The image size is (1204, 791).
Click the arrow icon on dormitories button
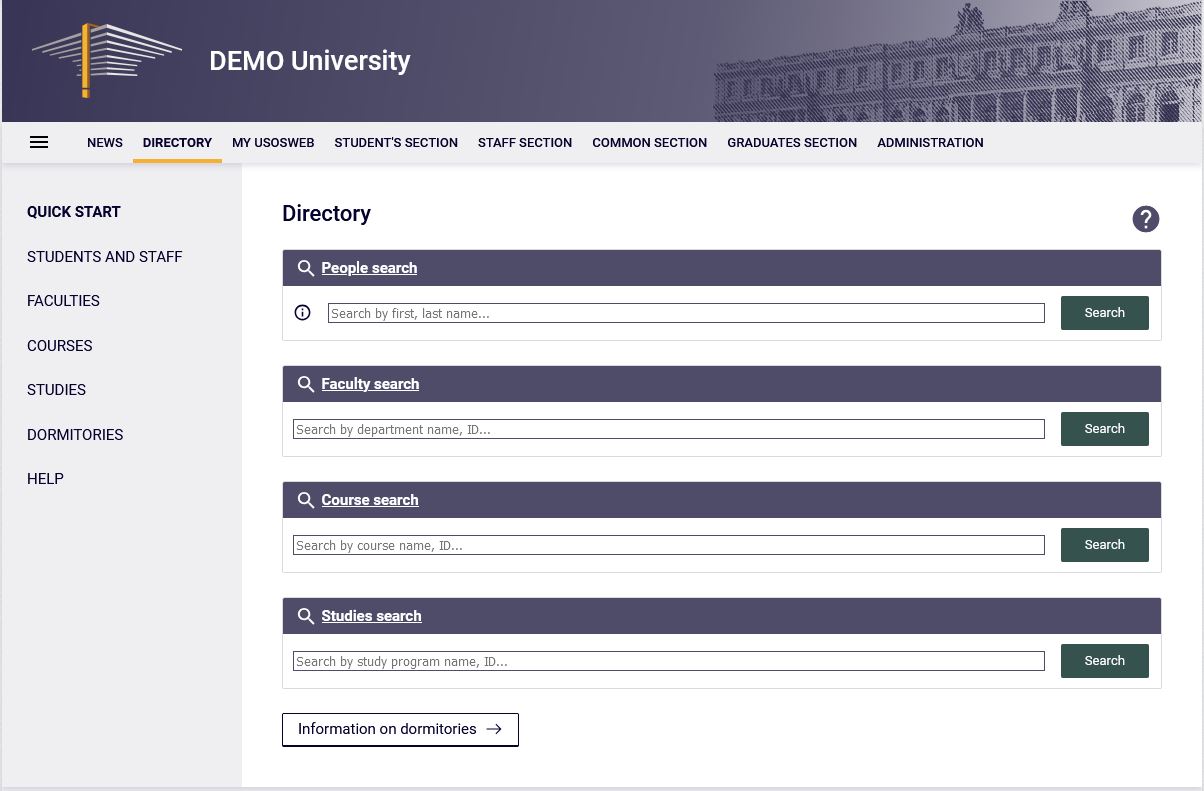[493, 729]
